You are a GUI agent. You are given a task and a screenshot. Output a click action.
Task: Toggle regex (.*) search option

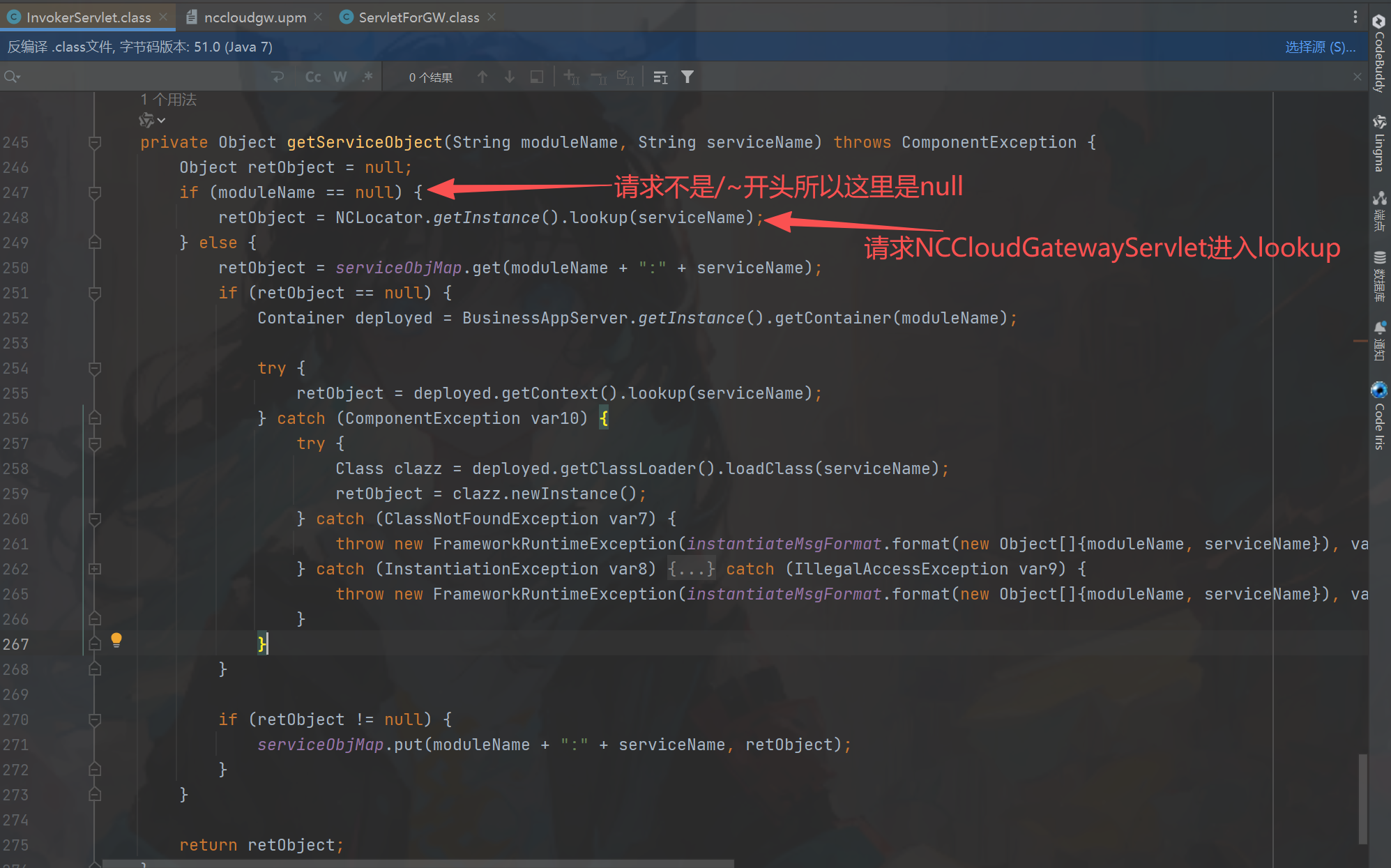point(367,77)
